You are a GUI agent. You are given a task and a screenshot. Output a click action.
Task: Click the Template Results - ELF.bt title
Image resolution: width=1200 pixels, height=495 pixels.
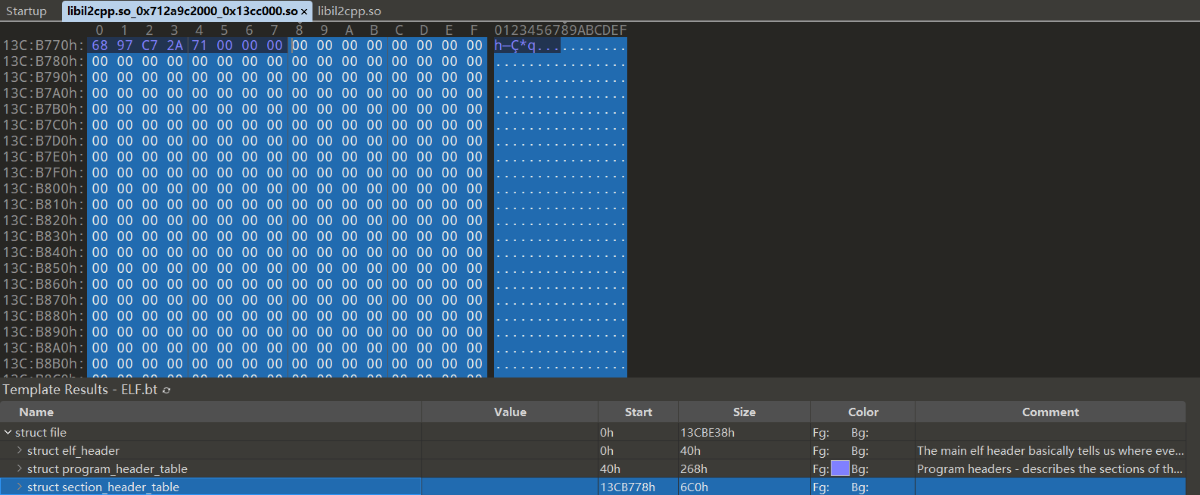pyautogui.click(x=80, y=390)
